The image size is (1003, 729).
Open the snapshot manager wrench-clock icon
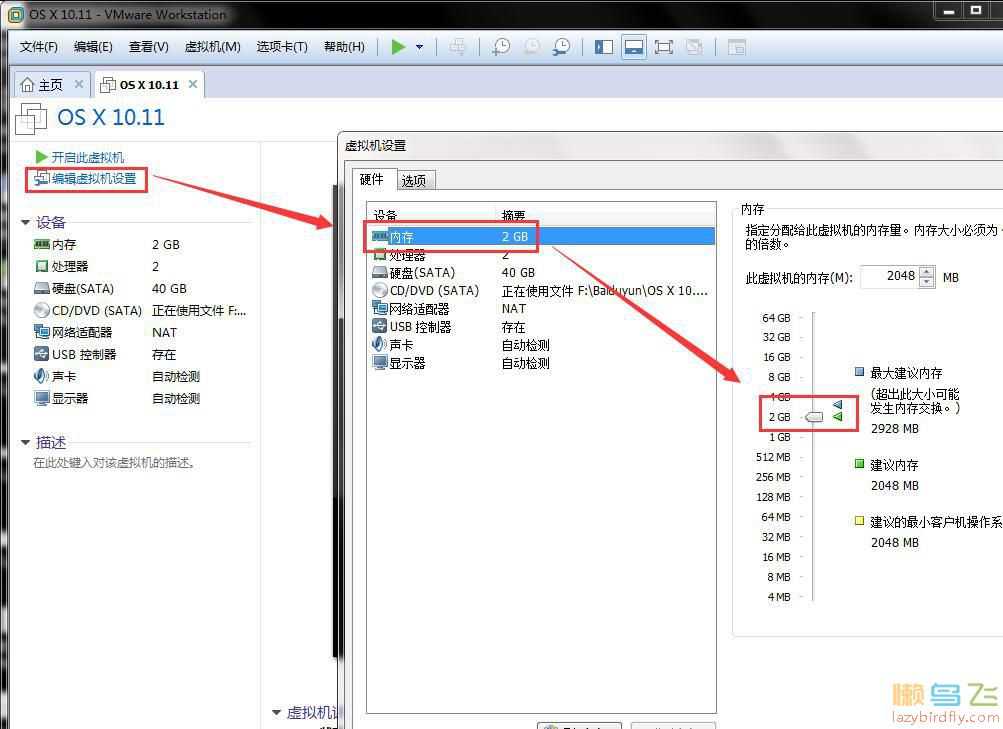(x=562, y=47)
